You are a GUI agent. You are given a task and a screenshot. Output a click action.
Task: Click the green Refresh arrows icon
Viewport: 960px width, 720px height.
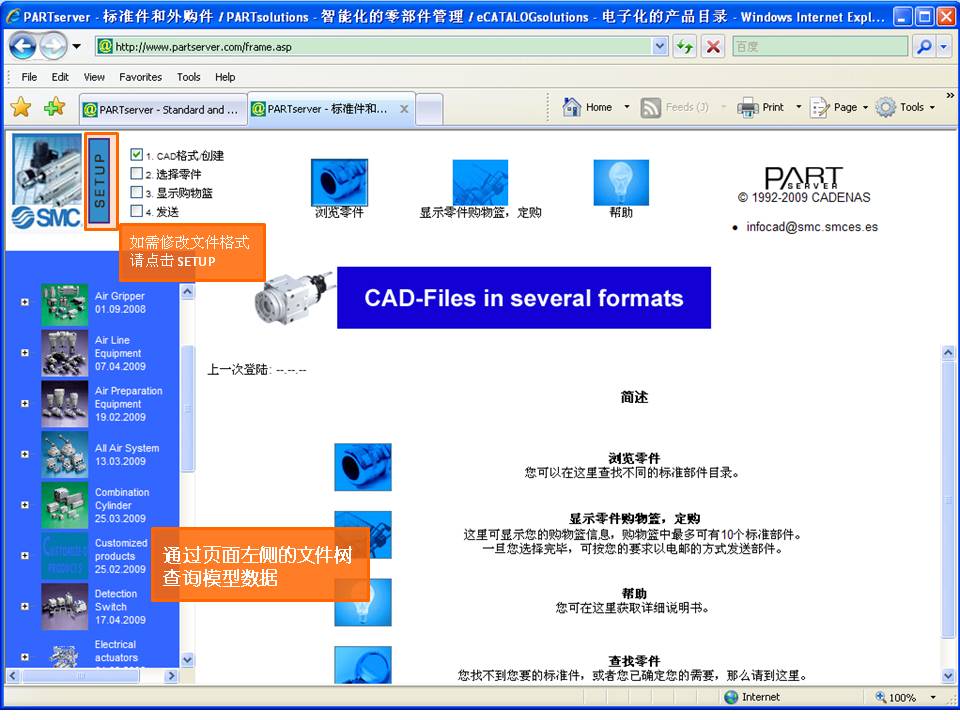(684, 47)
